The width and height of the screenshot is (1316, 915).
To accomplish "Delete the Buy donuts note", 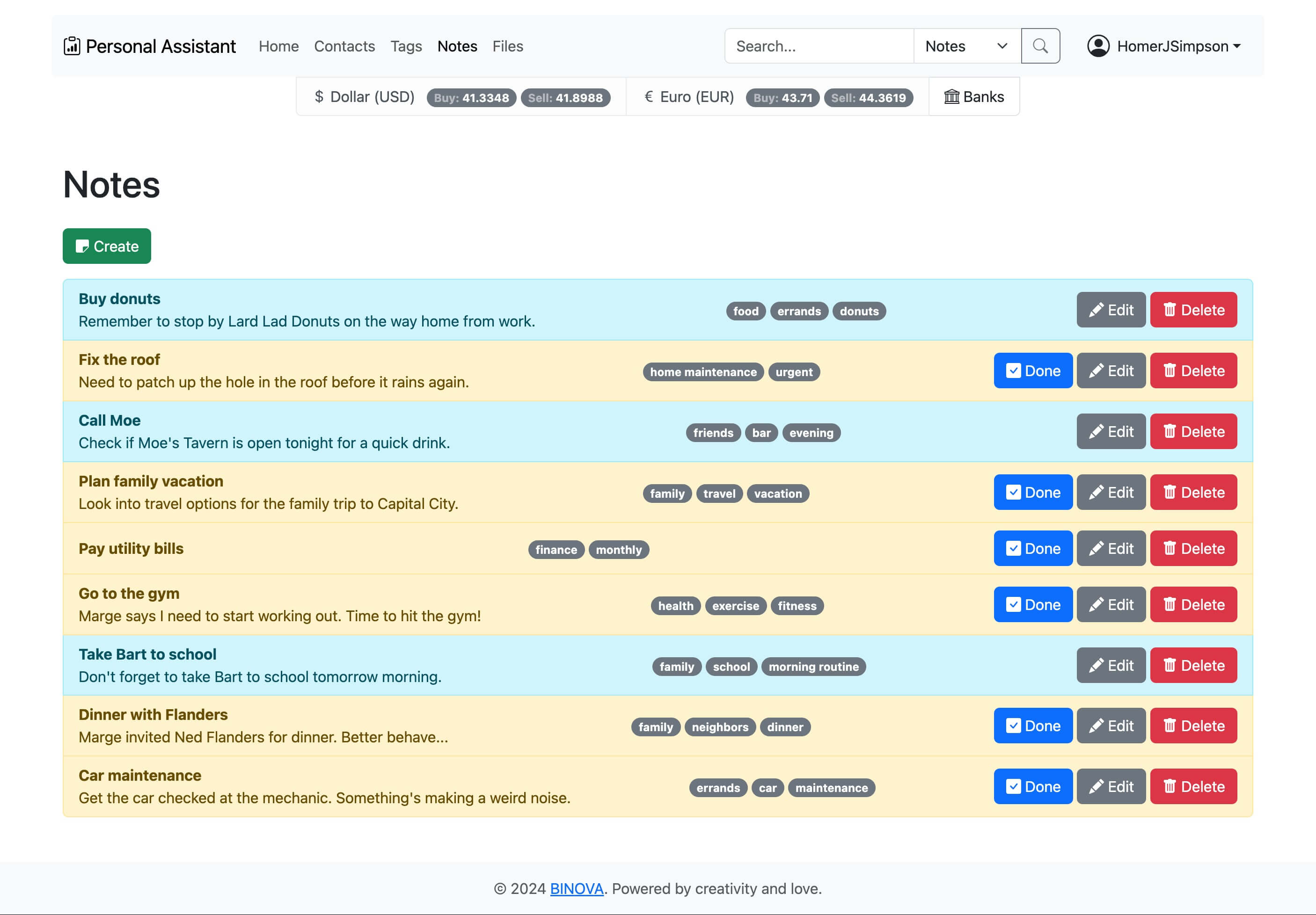I will click(x=1193, y=310).
